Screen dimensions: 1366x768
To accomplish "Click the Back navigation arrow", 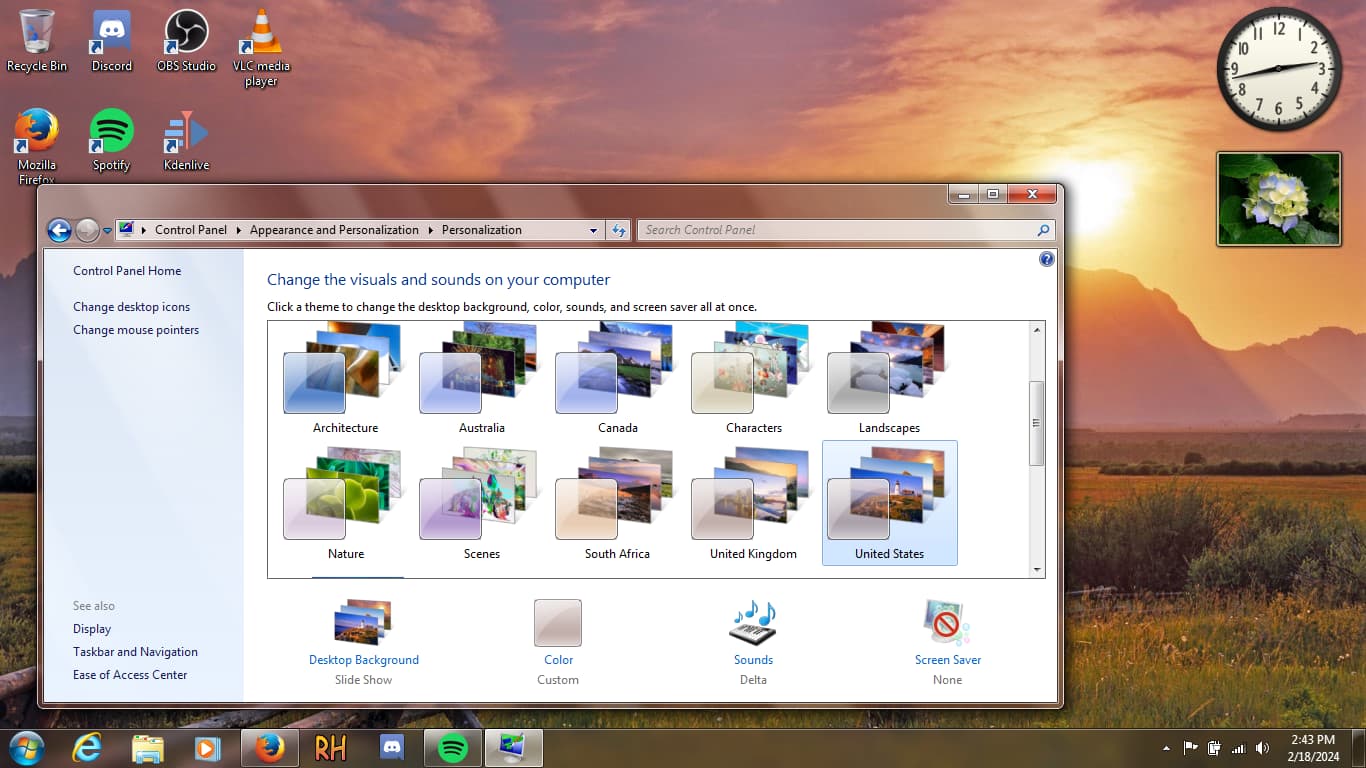I will click(x=59, y=231).
